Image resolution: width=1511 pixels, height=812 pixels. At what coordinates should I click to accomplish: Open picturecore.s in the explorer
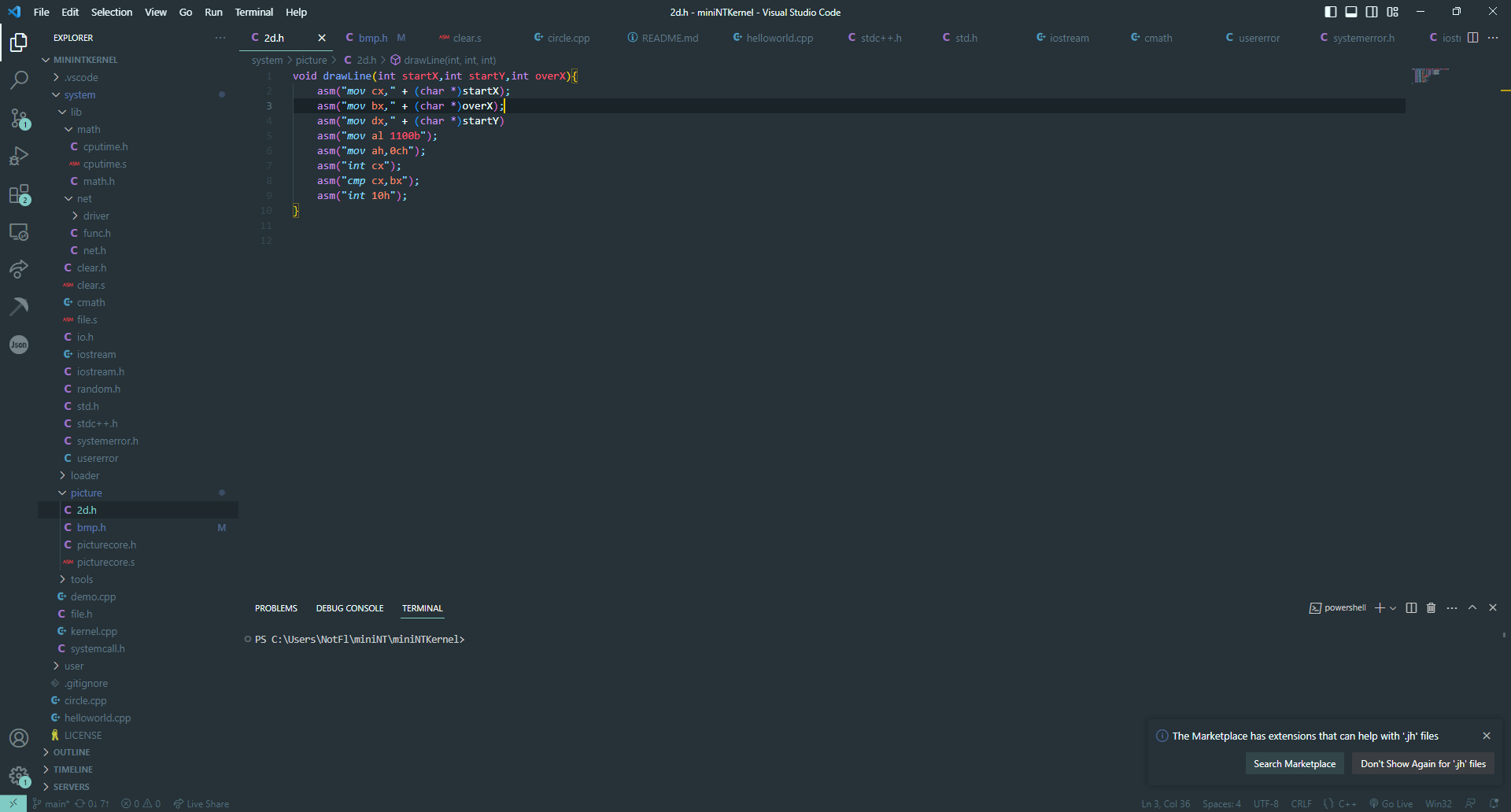point(105,562)
